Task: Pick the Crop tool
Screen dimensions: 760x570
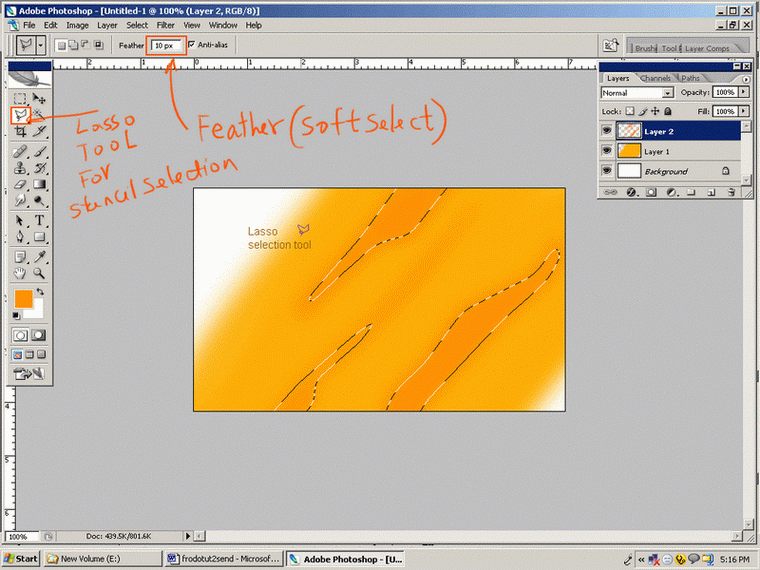Action: 20,131
